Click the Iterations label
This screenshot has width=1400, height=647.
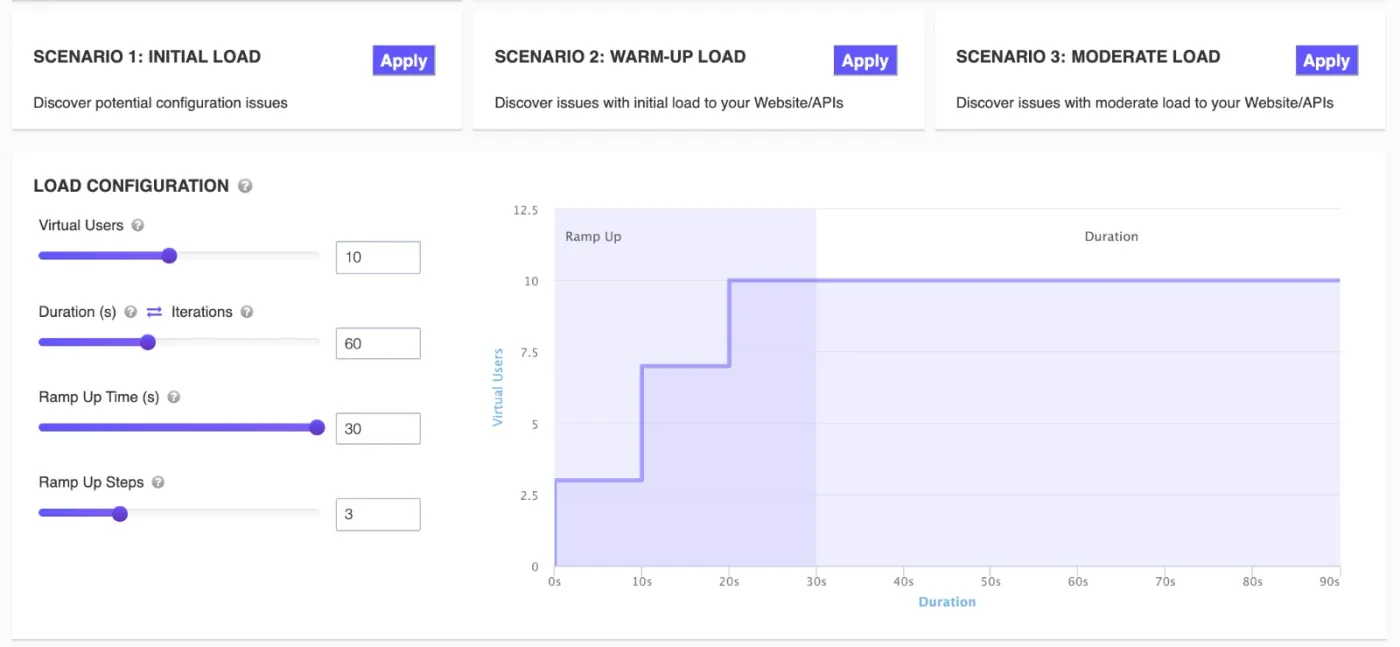point(202,312)
